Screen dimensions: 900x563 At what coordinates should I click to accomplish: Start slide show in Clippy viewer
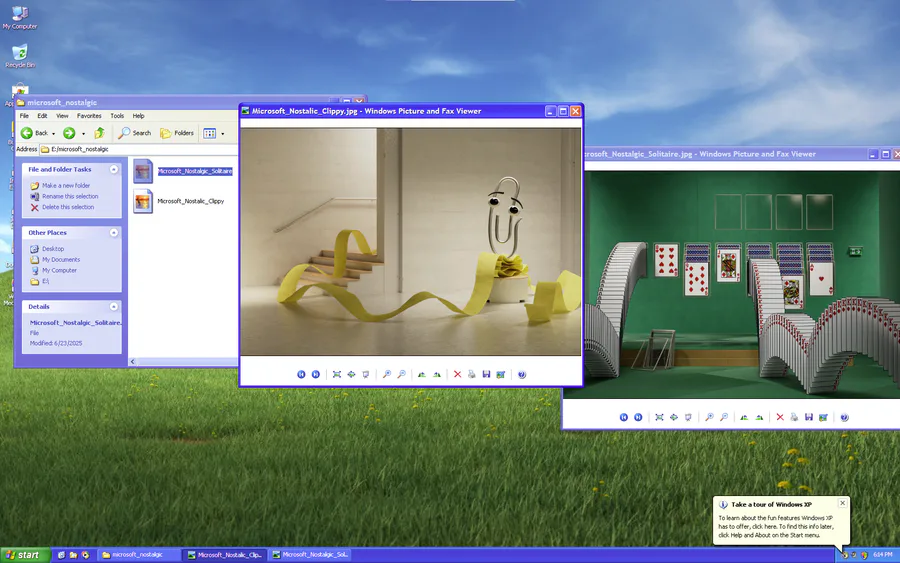tap(366, 374)
